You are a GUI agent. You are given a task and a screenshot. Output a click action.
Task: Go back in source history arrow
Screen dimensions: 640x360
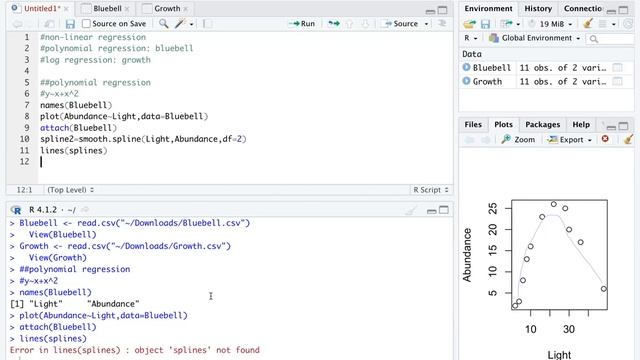(17, 24)
